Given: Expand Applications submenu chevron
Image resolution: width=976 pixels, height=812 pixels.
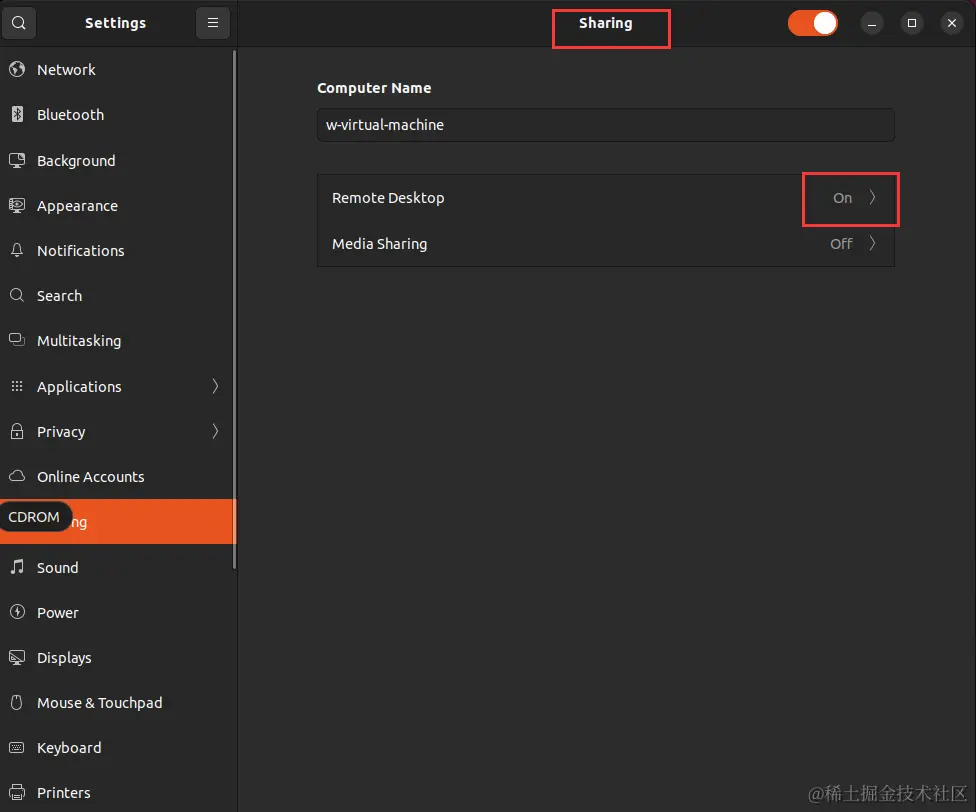Looking at the screenshot, I should [x=215, y=386].
